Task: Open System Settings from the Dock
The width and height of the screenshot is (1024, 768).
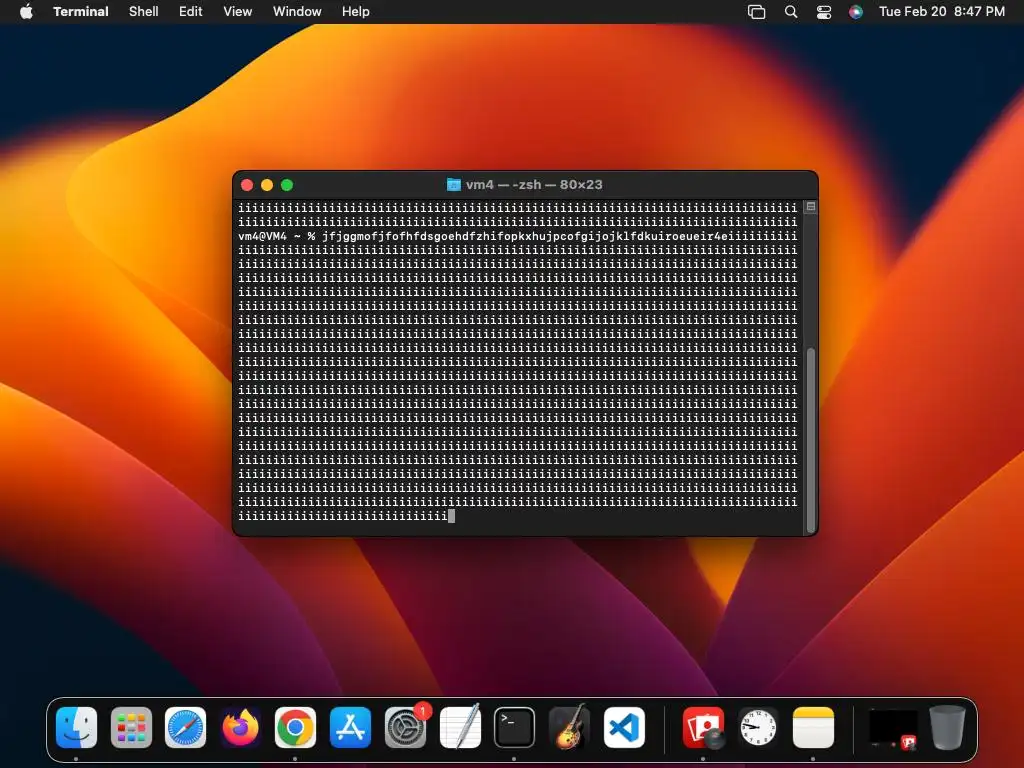Action: (x=405, y=727)
